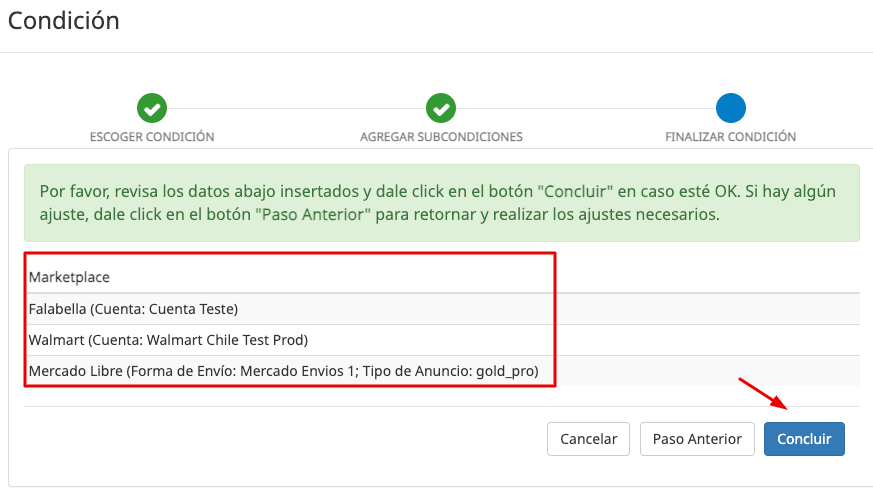The height and width of the screenshot is (493, 873).
Task: Open the AGREGAR SUBCONDICIONES step label
Action: pos(441,137)
